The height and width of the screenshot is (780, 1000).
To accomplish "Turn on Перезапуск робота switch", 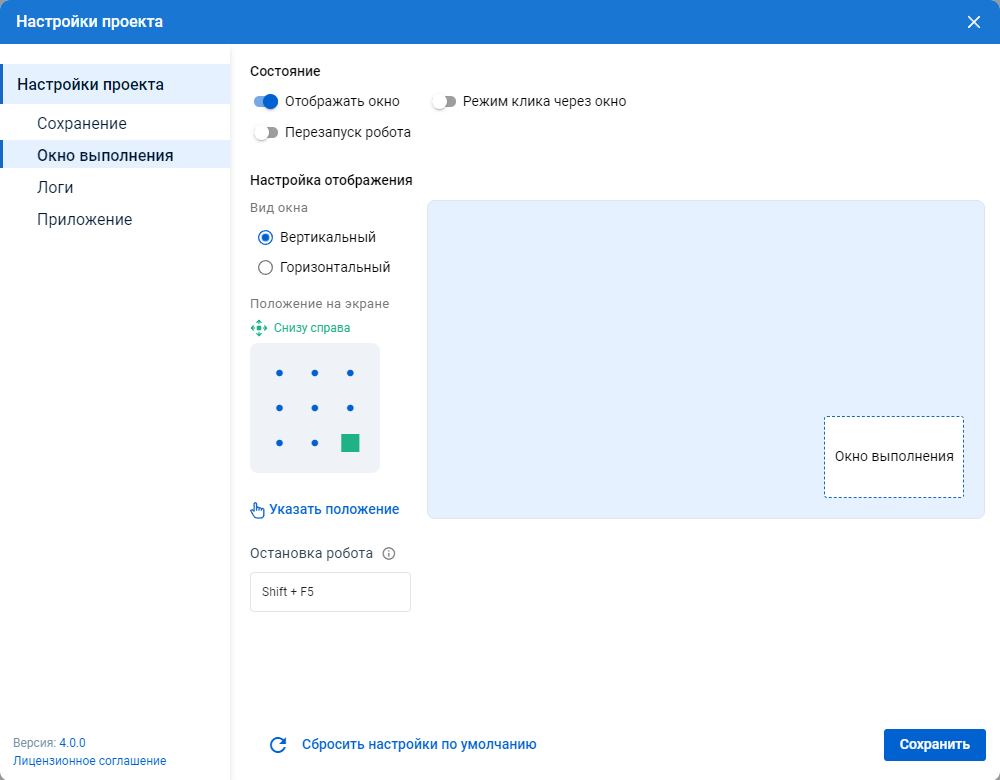I will 266,133.
